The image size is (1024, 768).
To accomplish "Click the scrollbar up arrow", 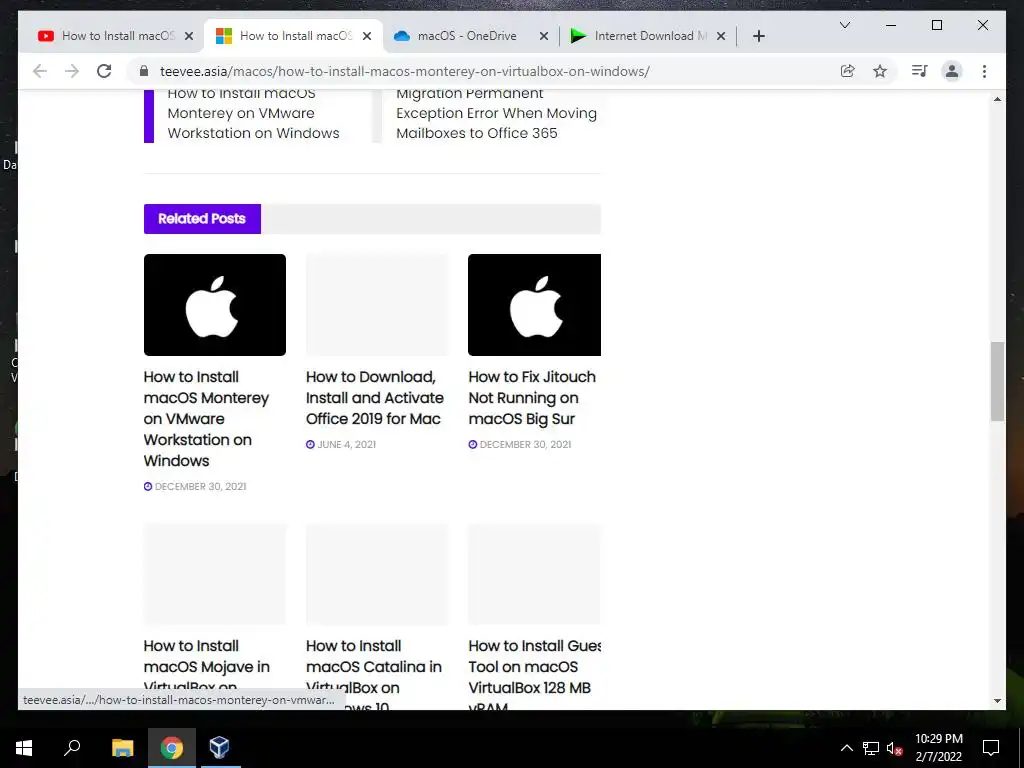I will coord(997,99).
